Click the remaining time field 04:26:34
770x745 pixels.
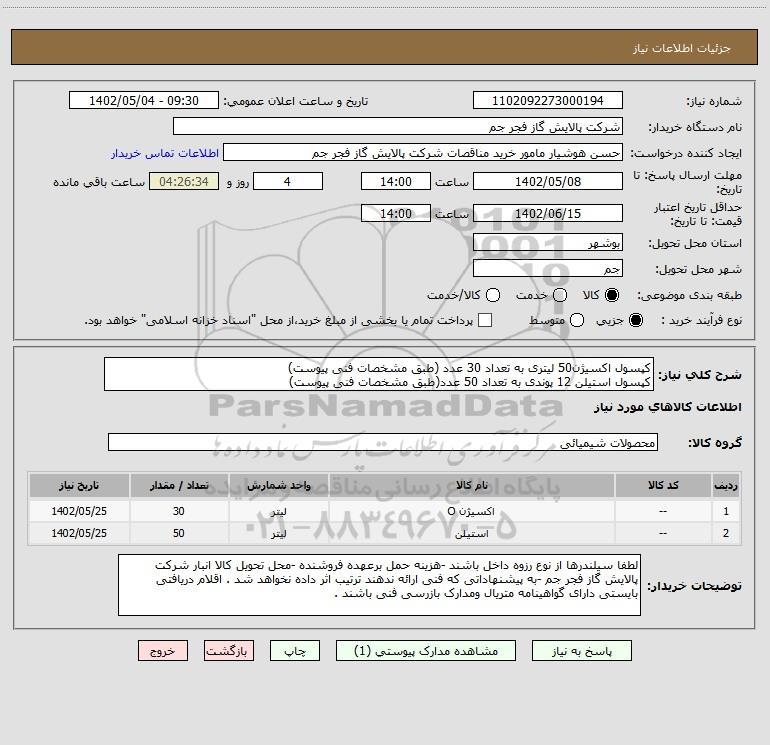(184, 181)
